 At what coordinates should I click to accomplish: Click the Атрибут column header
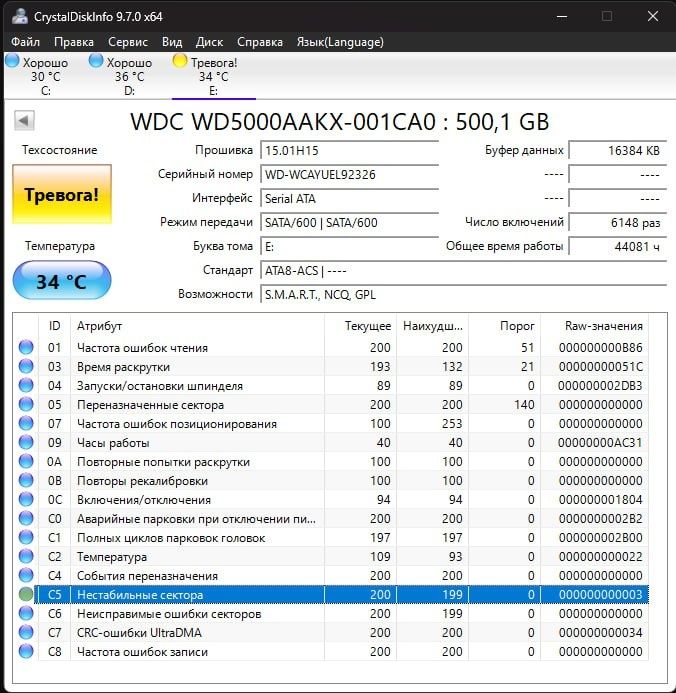(197, 326)
